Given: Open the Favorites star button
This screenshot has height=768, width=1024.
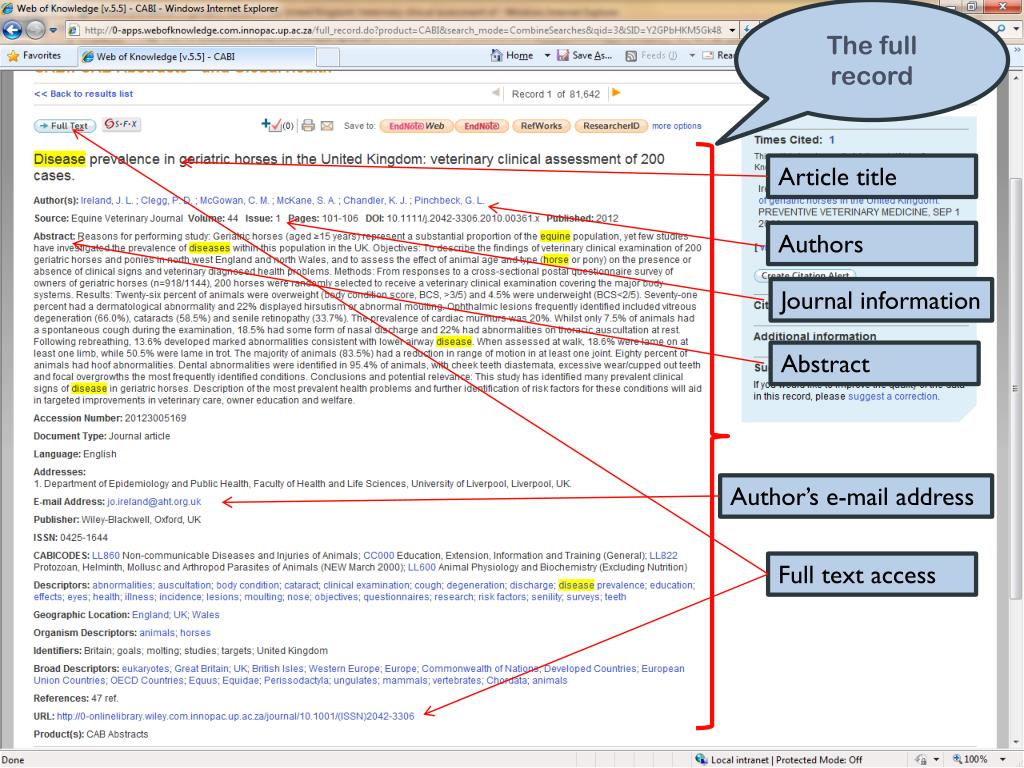Looking at the screenshot, I should point(34,56).
